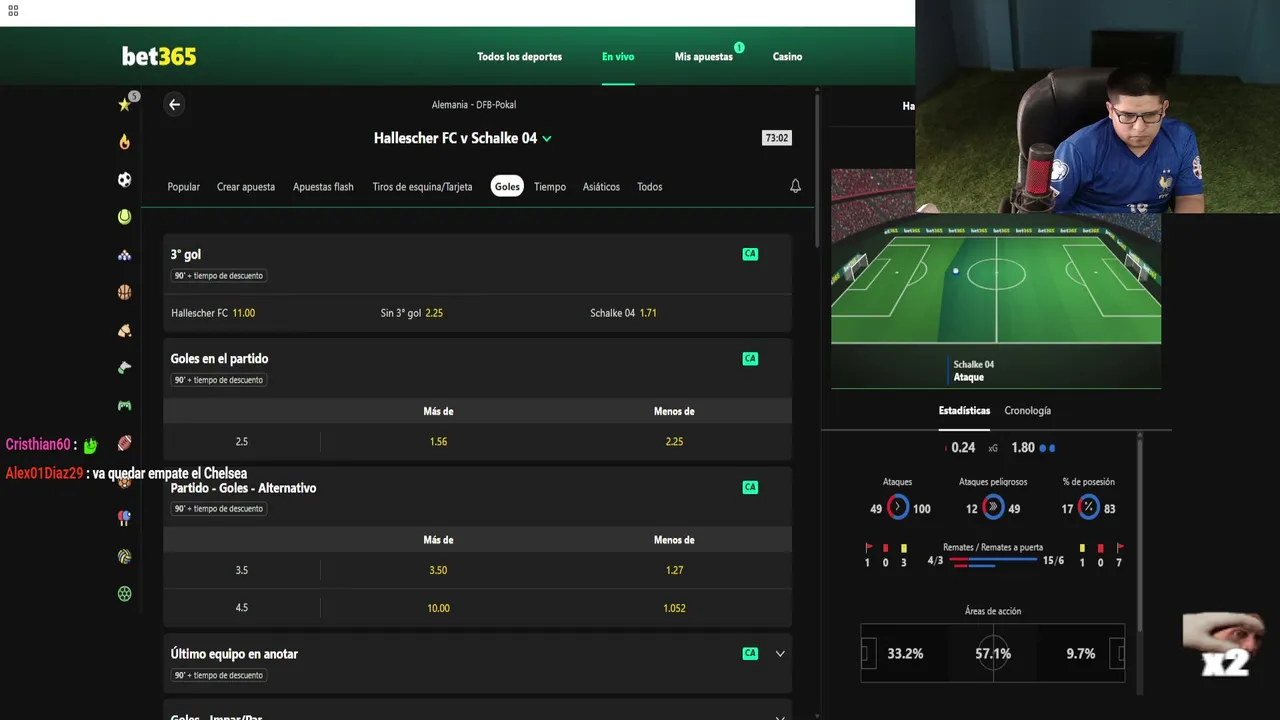Image resolution: width=1280 pixels, height=720 pixels.
Task: Open the favorites star in the sports sidebar
Action: point(124,104)
